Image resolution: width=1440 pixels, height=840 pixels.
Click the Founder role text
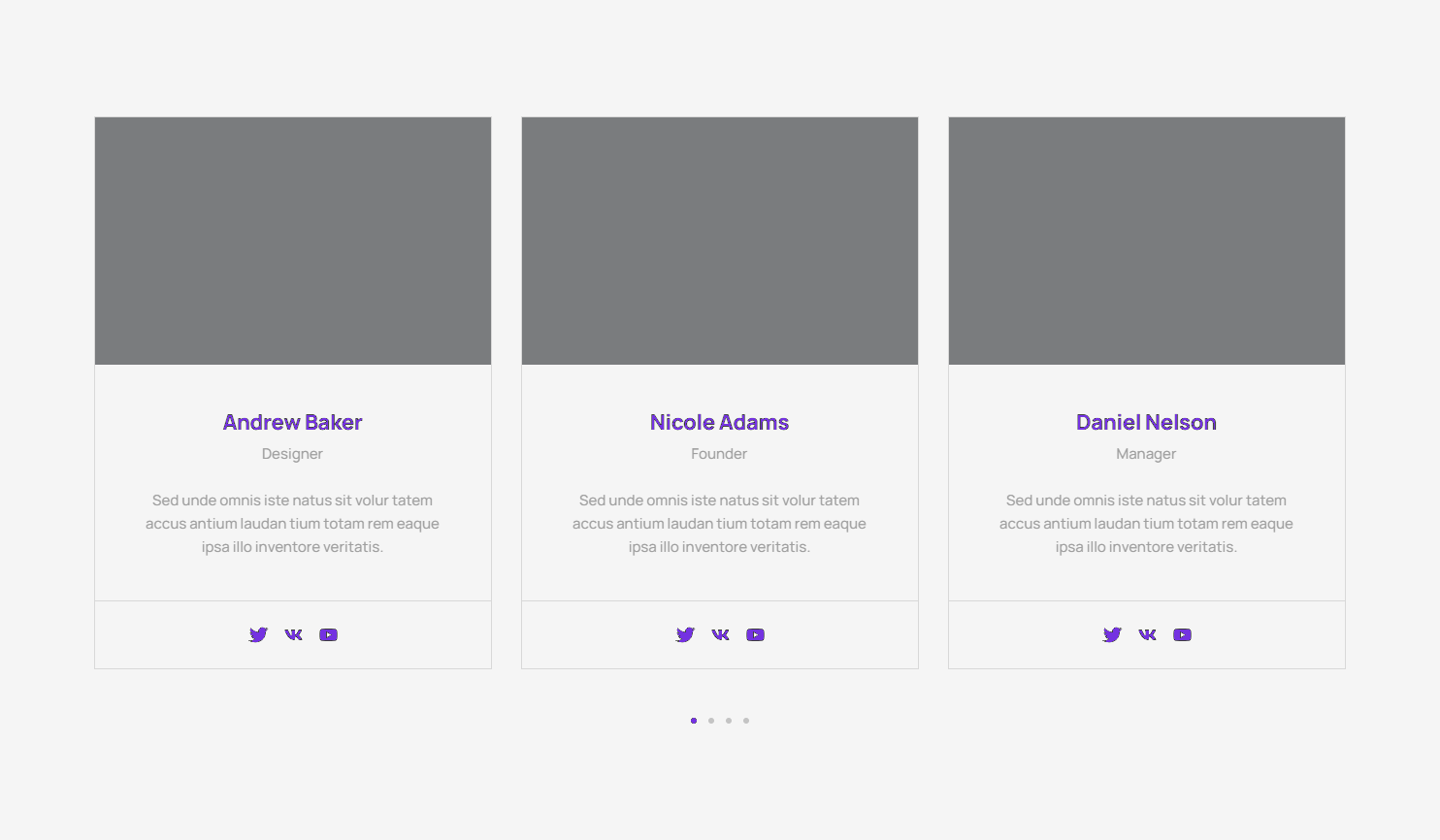point(719,454)
